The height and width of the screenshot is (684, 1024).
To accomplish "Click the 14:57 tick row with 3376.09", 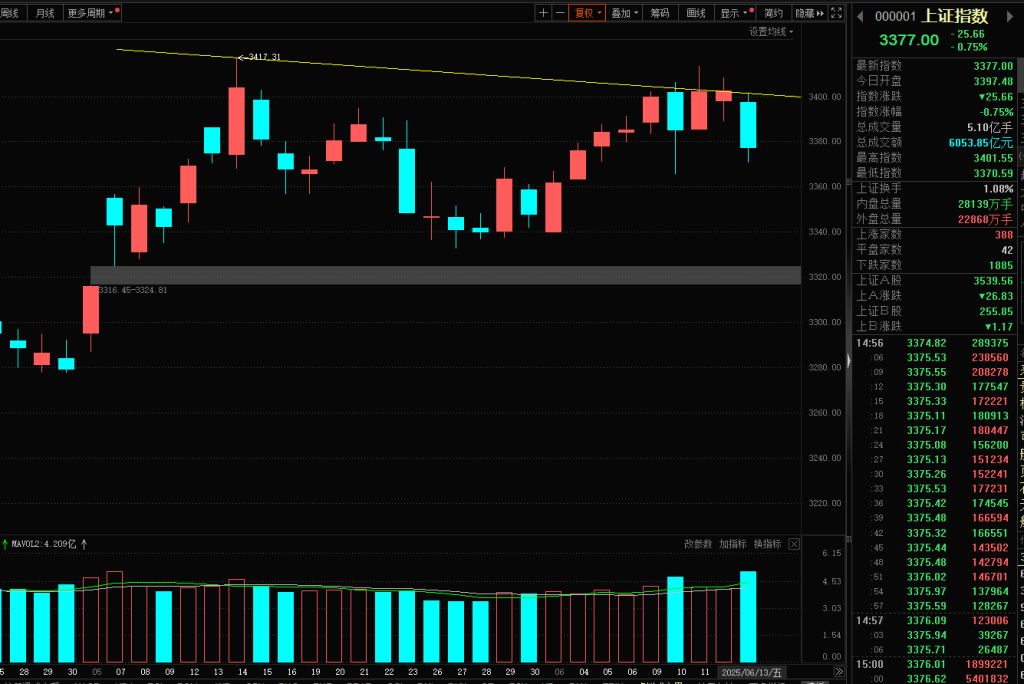I will pos(934,621).
